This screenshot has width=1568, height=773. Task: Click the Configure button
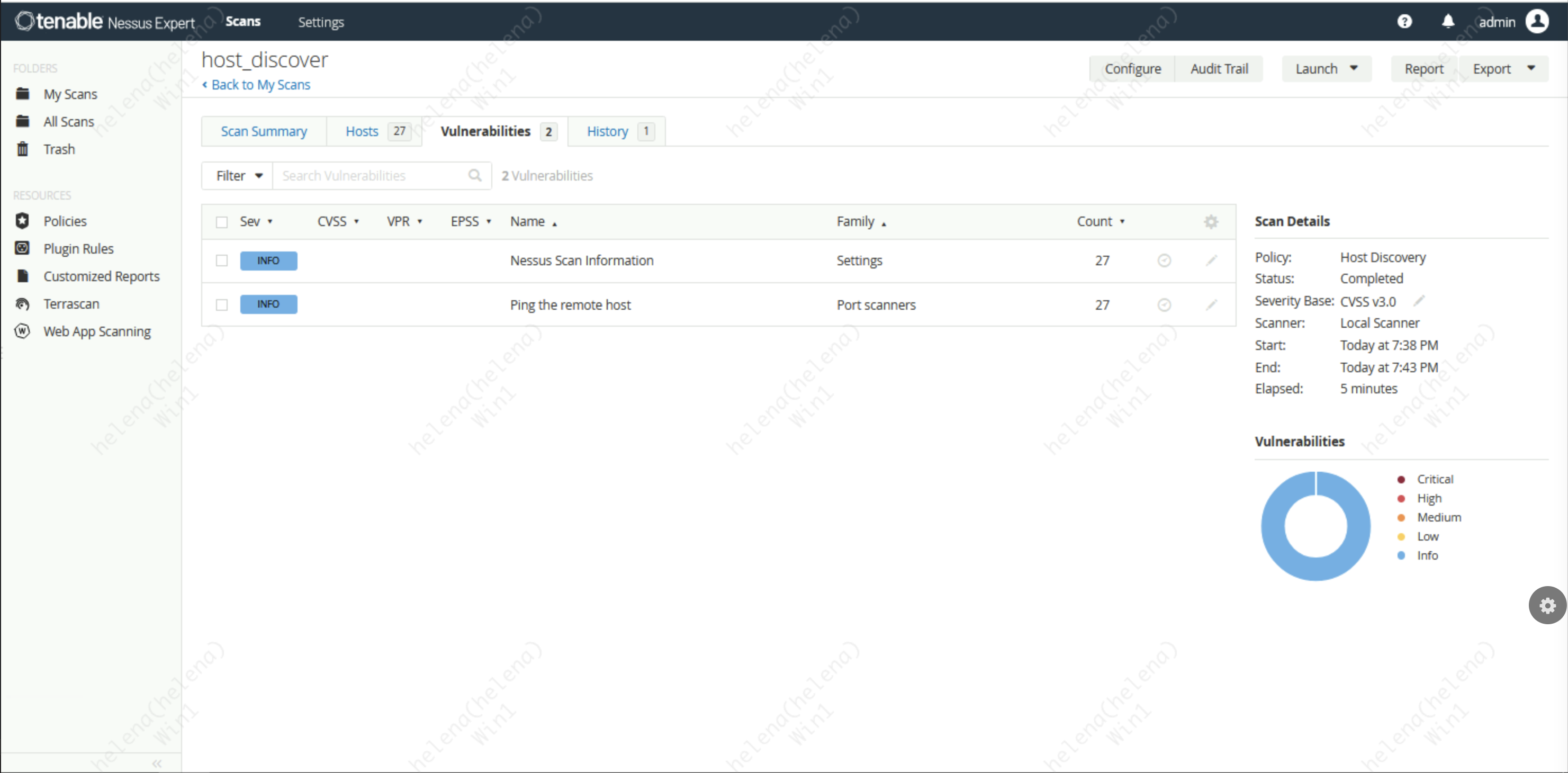coord(1132,69)
